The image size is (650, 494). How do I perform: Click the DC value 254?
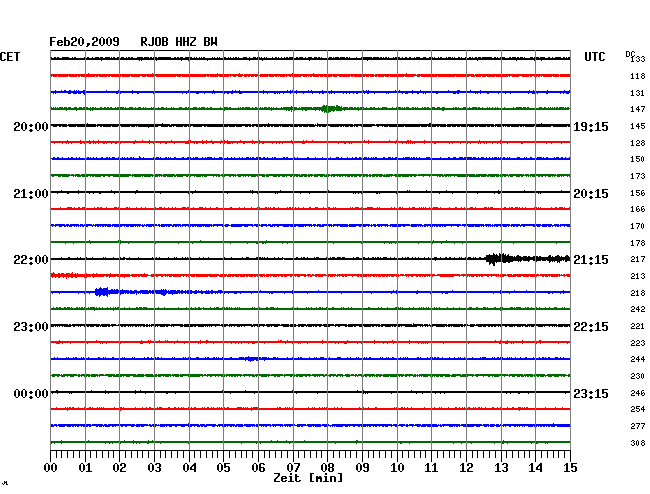(x=638, y=409)
